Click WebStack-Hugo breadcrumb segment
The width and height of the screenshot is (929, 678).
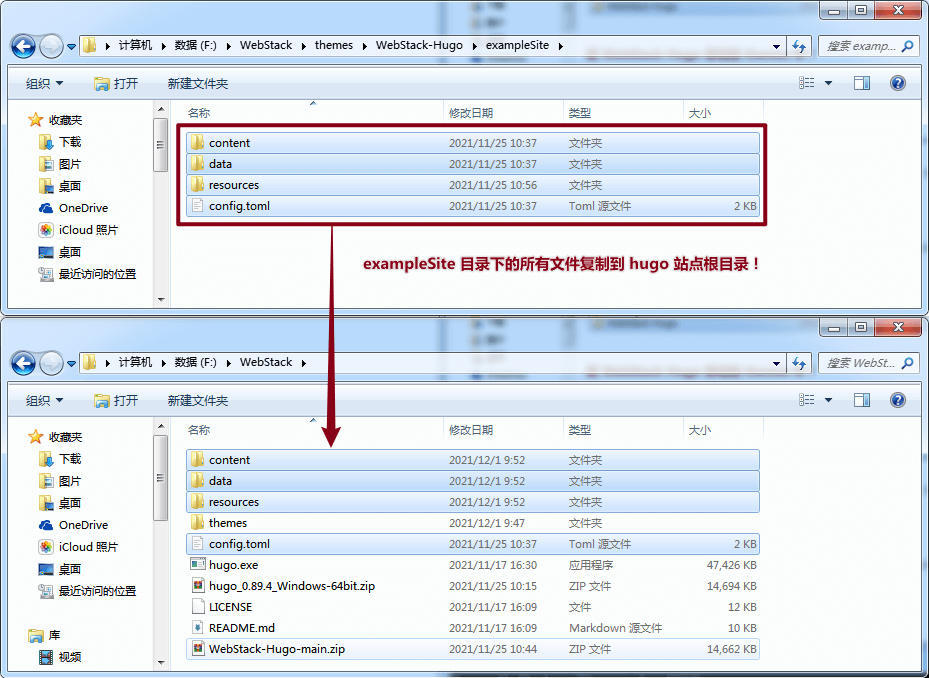[x=419, y=45]
